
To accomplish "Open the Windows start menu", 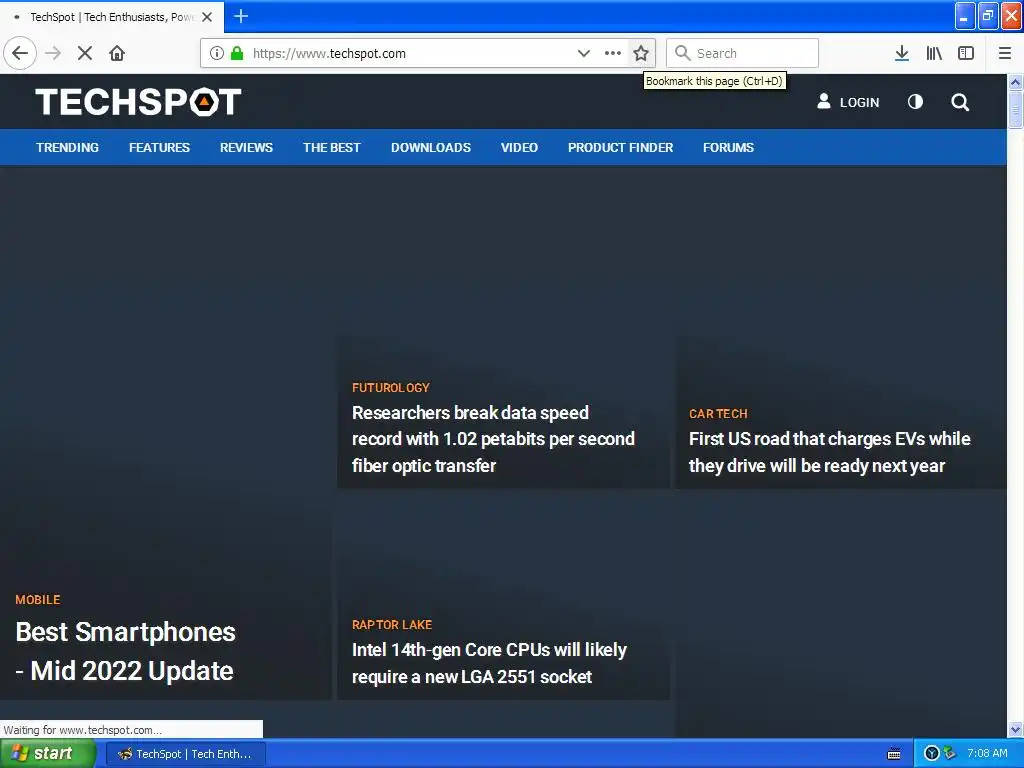I will pos(48,754).
